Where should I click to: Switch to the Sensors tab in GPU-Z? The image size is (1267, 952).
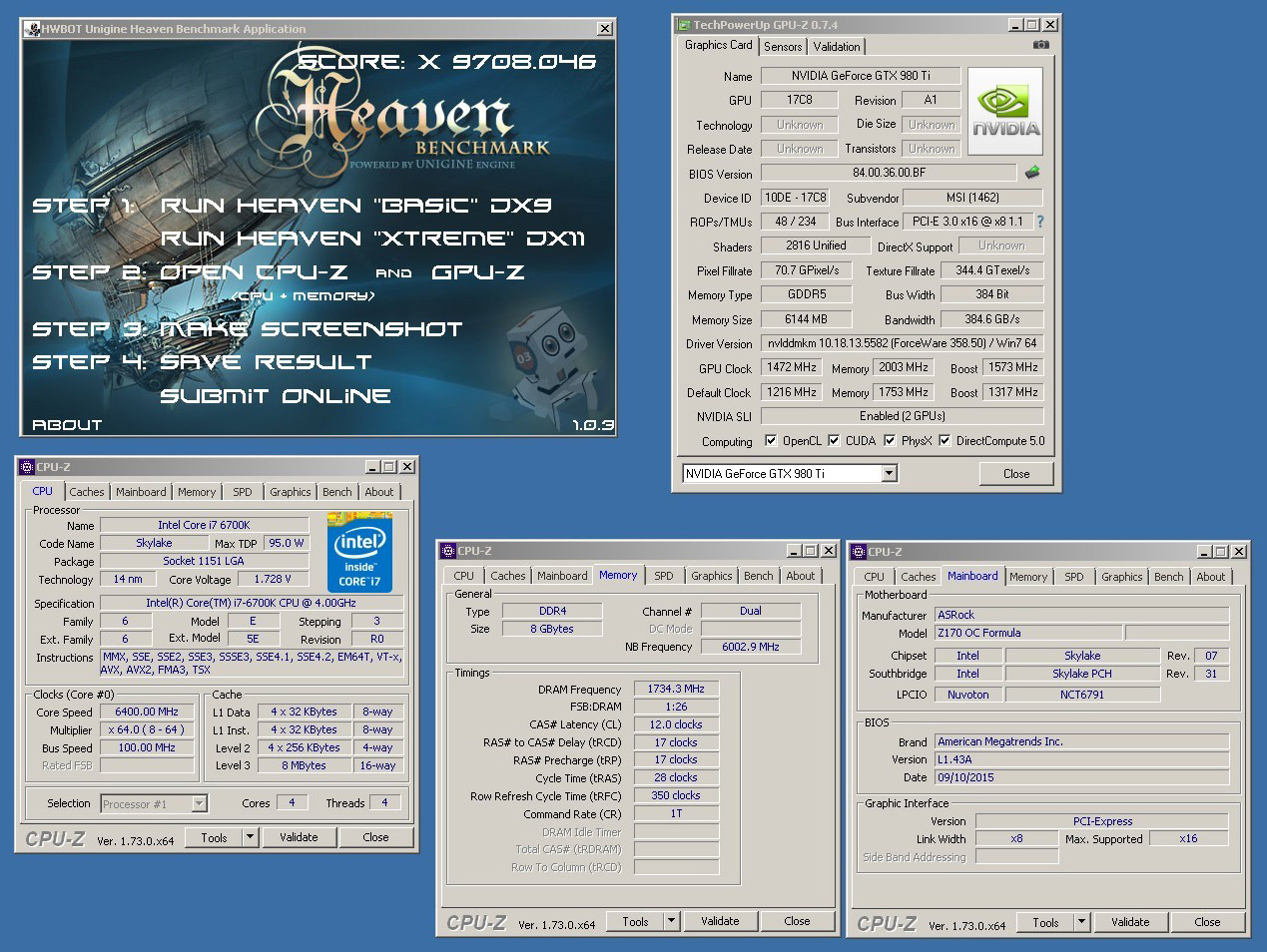(783, 46)
